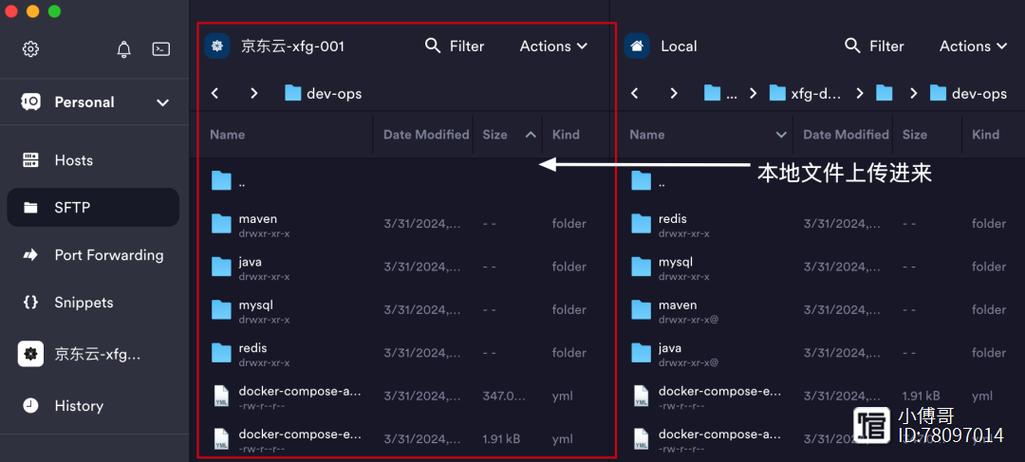Click the Hosts server icon
The height and width of the screenshot is (462, 1025).
pos(31,160)
